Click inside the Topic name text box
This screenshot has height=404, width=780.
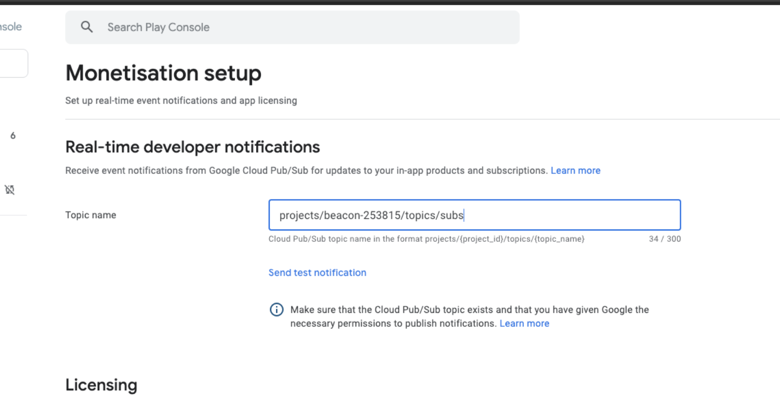(x=475, y=215)
